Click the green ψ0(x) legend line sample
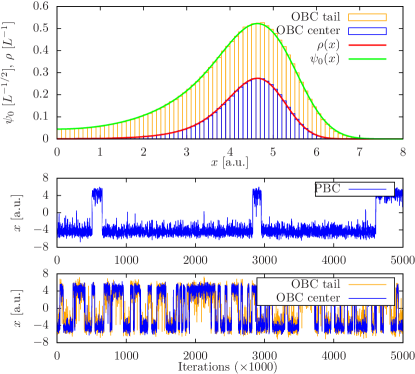Image resolution: width=415 pixels, height=374 pixels. tap(367, 59)
